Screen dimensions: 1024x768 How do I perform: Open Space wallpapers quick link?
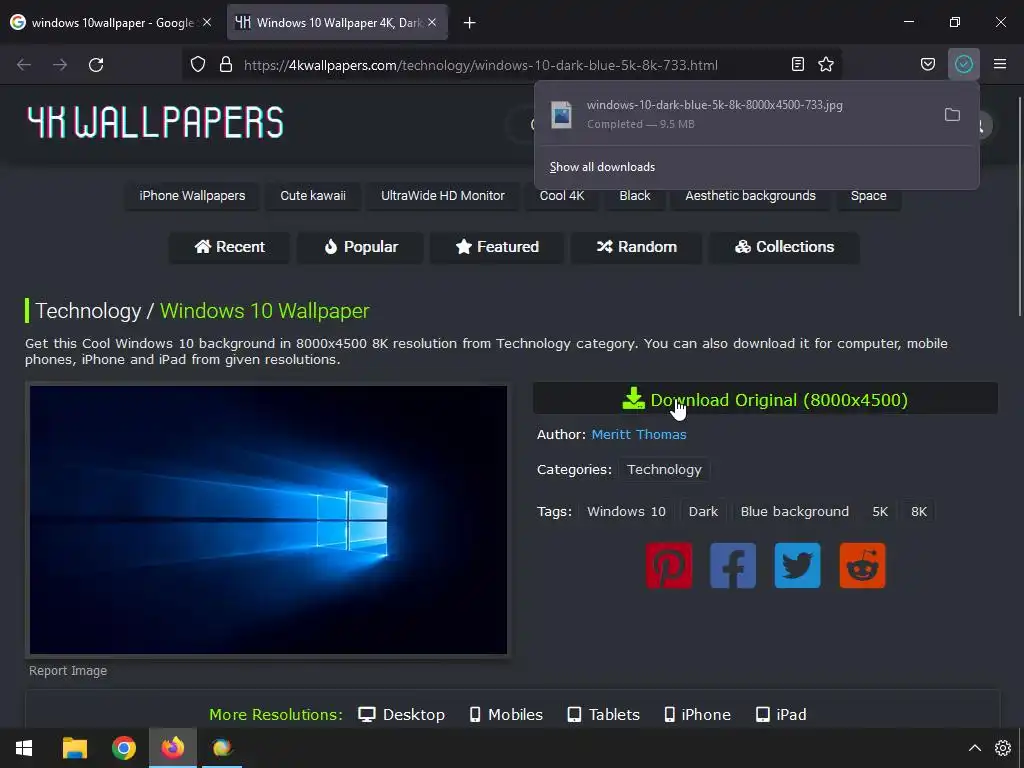click(x=869, y=196)
